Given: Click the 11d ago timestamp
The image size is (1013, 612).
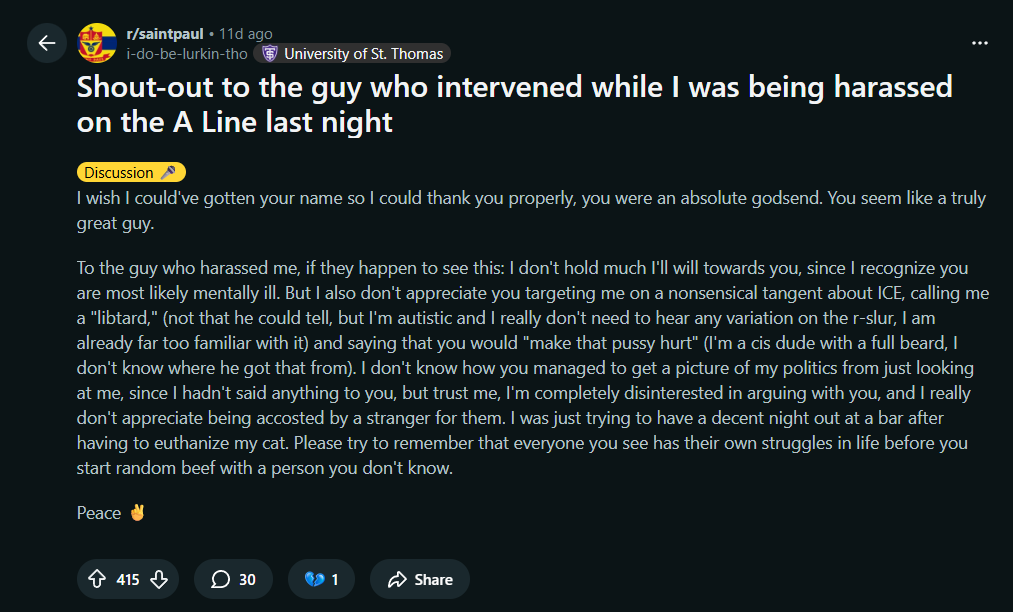Looking at the screenshot, I should tap(245, 34).
